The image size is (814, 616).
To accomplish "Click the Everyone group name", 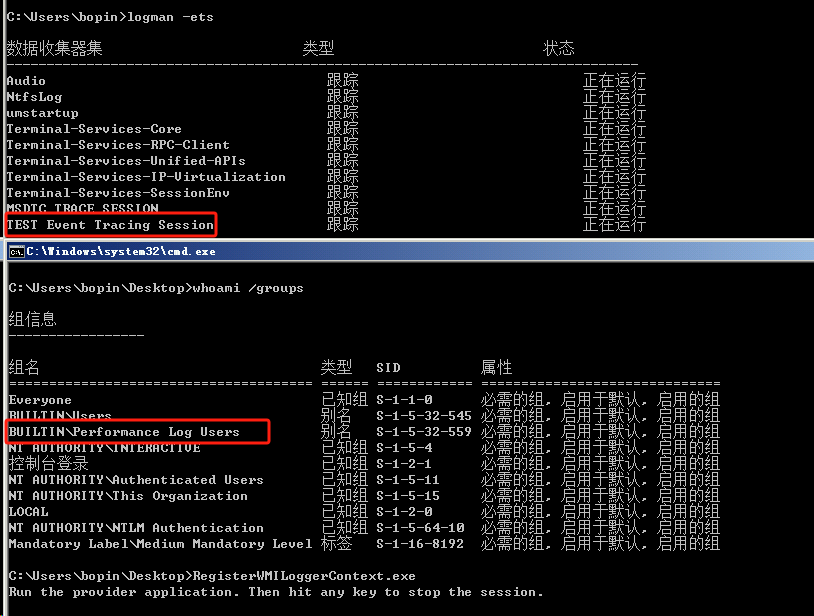I will (40, 400).
